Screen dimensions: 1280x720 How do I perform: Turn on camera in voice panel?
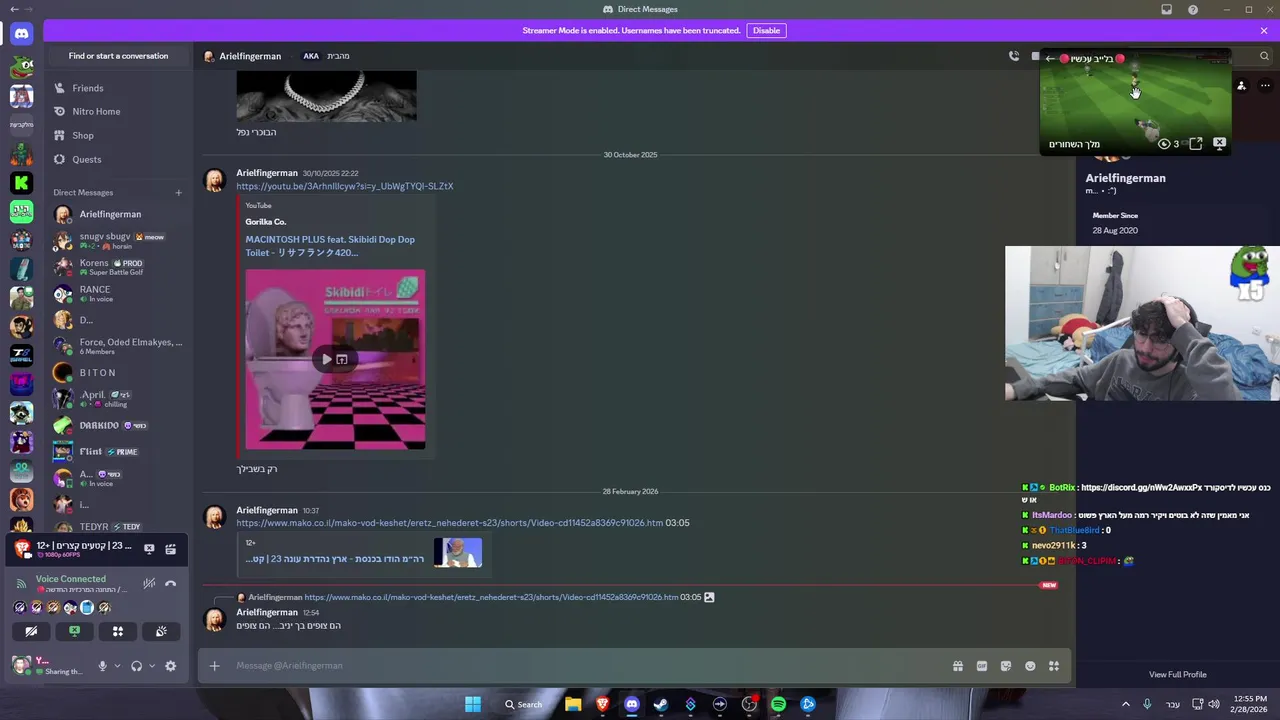point(31,631)
